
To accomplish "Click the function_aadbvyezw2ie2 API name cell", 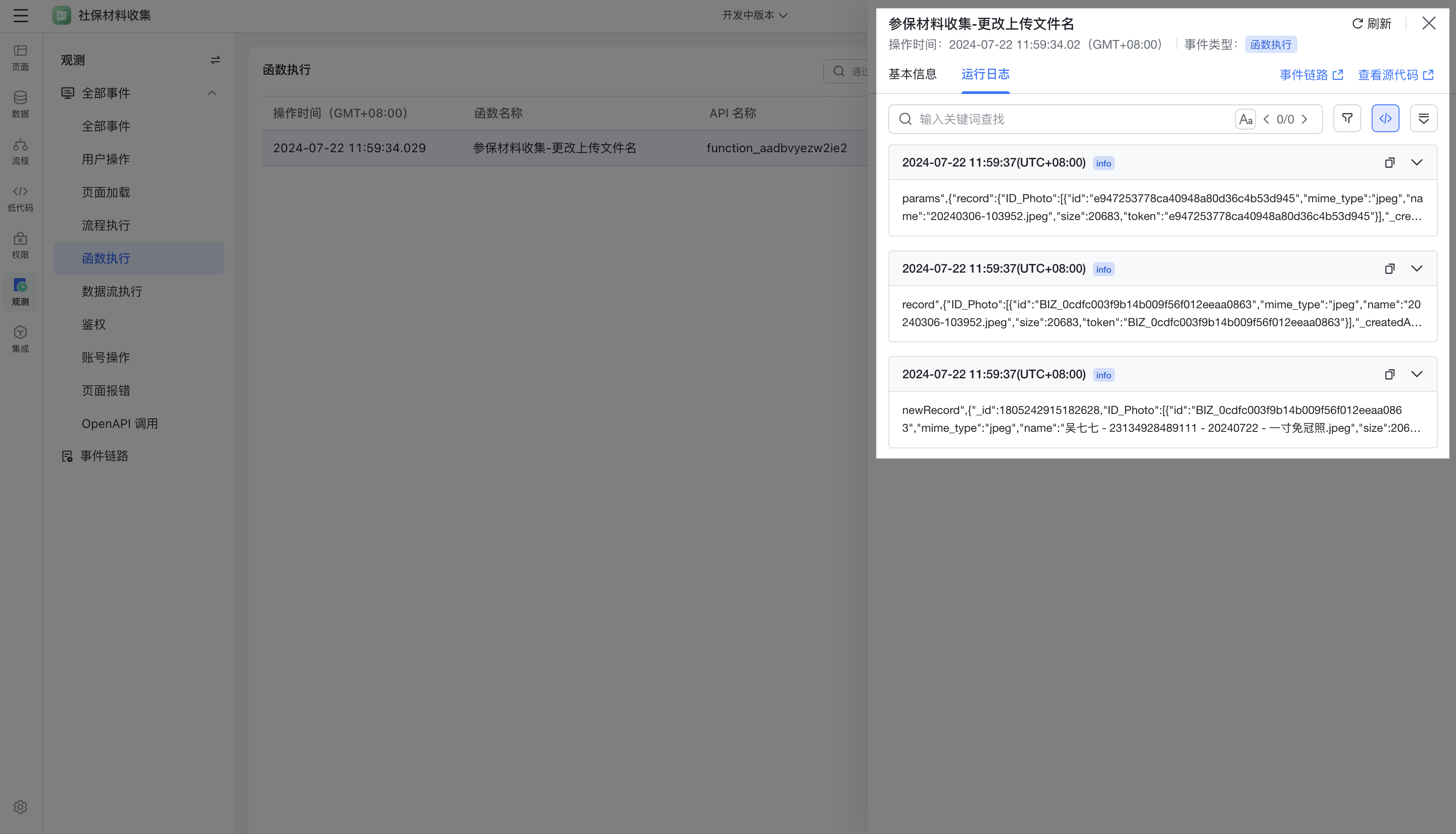I will point(777,148).
